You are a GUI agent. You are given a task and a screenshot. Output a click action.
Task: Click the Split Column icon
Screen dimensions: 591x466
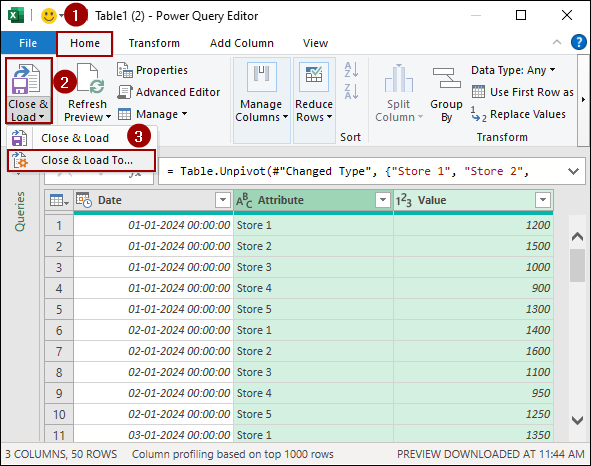tap(399, 78)
